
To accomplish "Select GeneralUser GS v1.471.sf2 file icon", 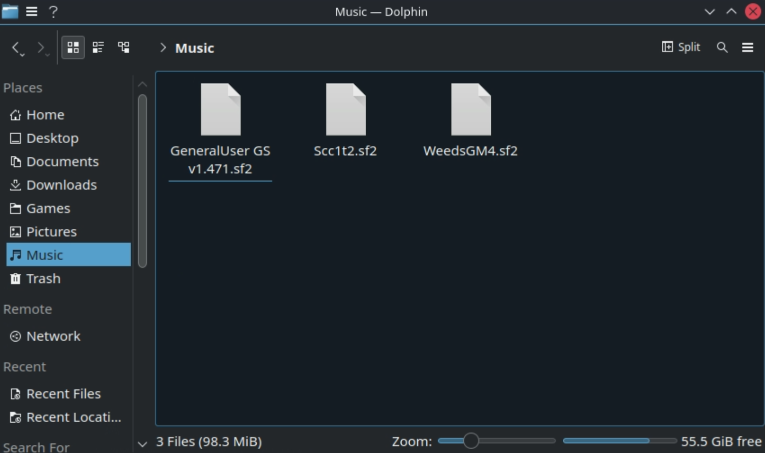I will [x=221, y=109].
